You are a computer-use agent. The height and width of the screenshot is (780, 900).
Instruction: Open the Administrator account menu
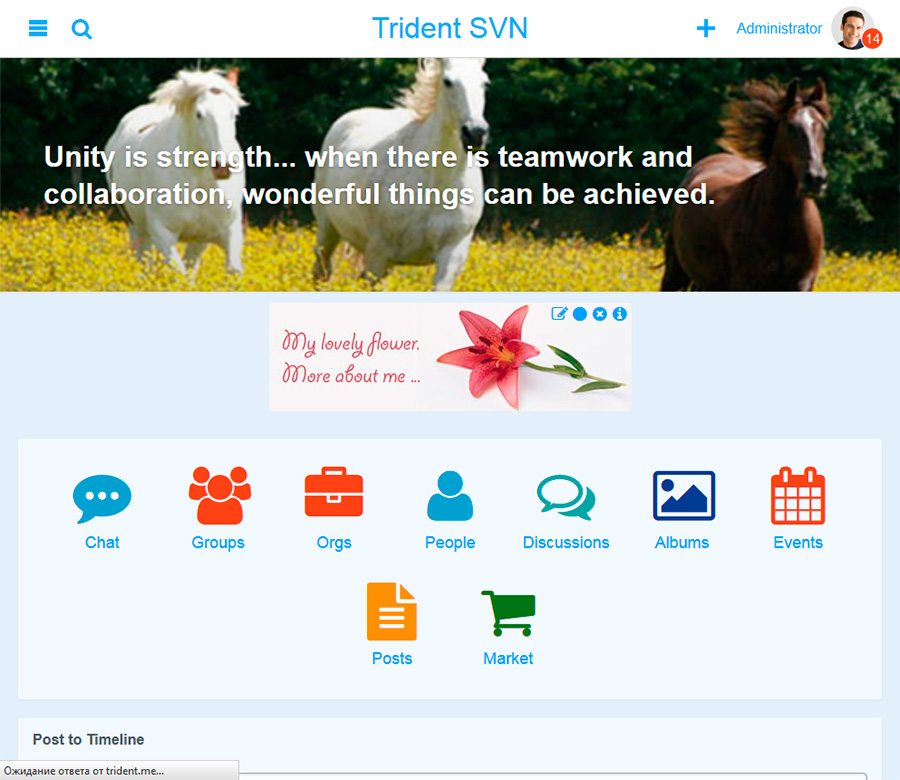[x=778, y=29]
